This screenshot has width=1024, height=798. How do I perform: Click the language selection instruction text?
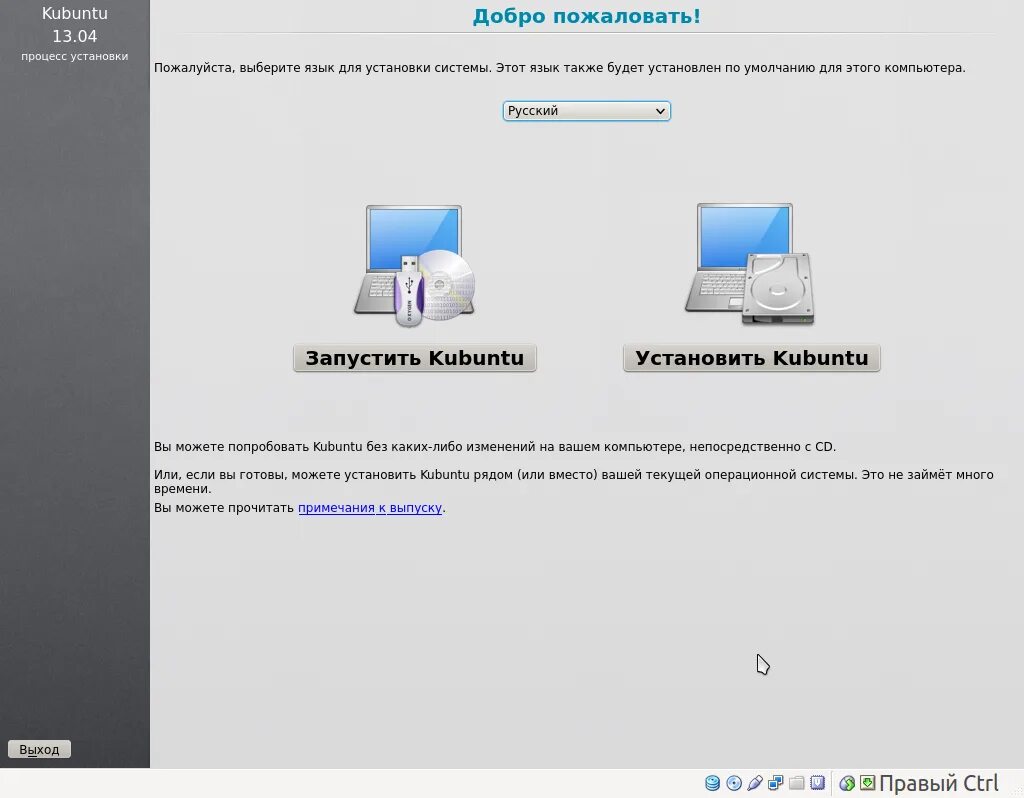560,68
